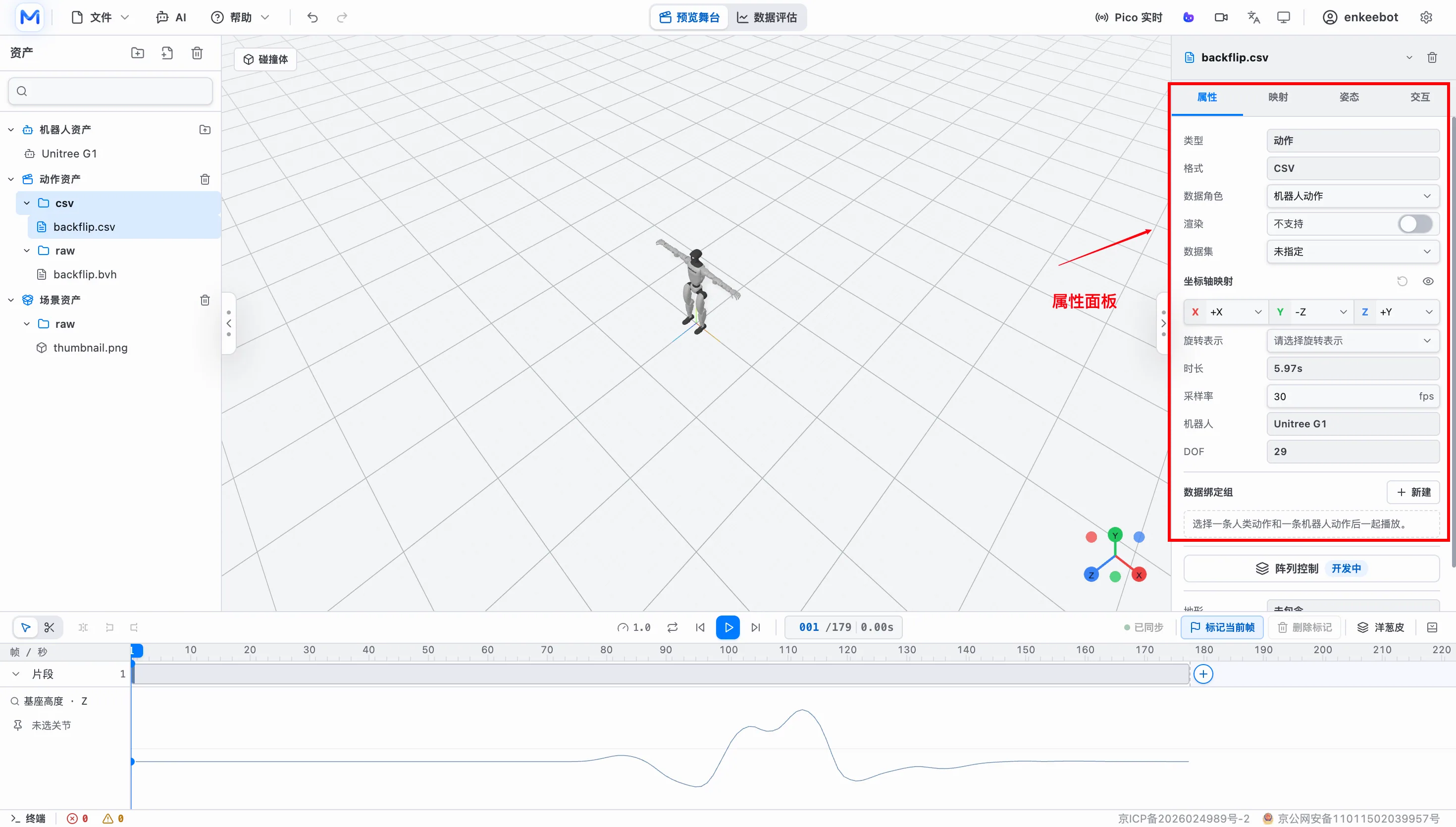Open the 数据角色 dropdown

click(x=1352, y=196)
